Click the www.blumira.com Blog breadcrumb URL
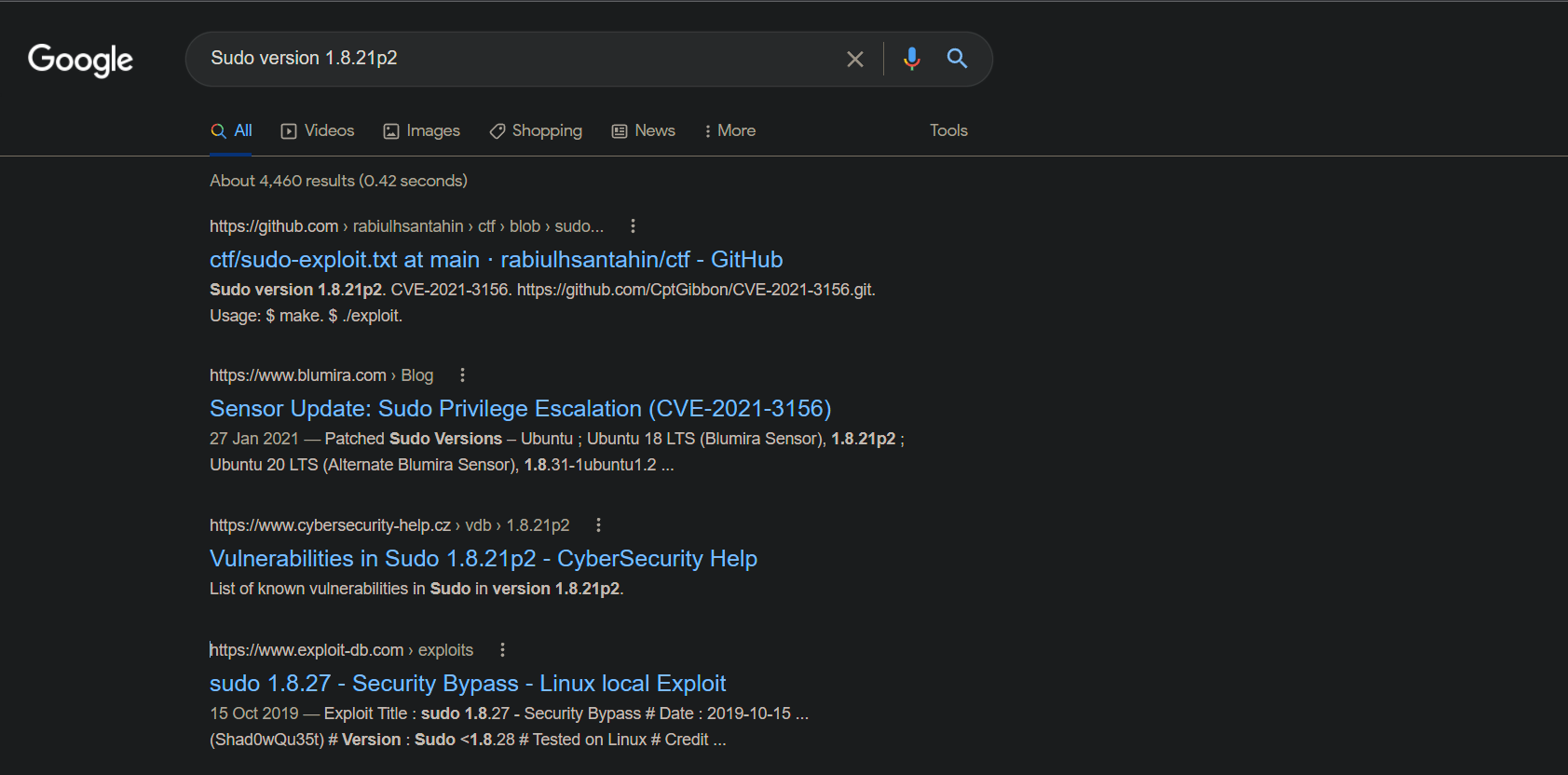The height and width of the screenshot is (775, 1568). pos(321,375)
